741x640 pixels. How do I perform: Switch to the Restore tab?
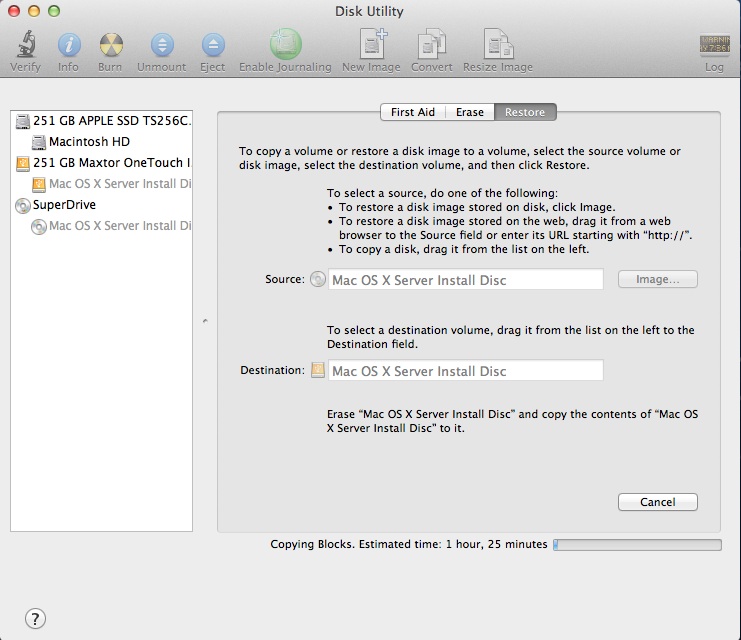click(x=525, y=112)
